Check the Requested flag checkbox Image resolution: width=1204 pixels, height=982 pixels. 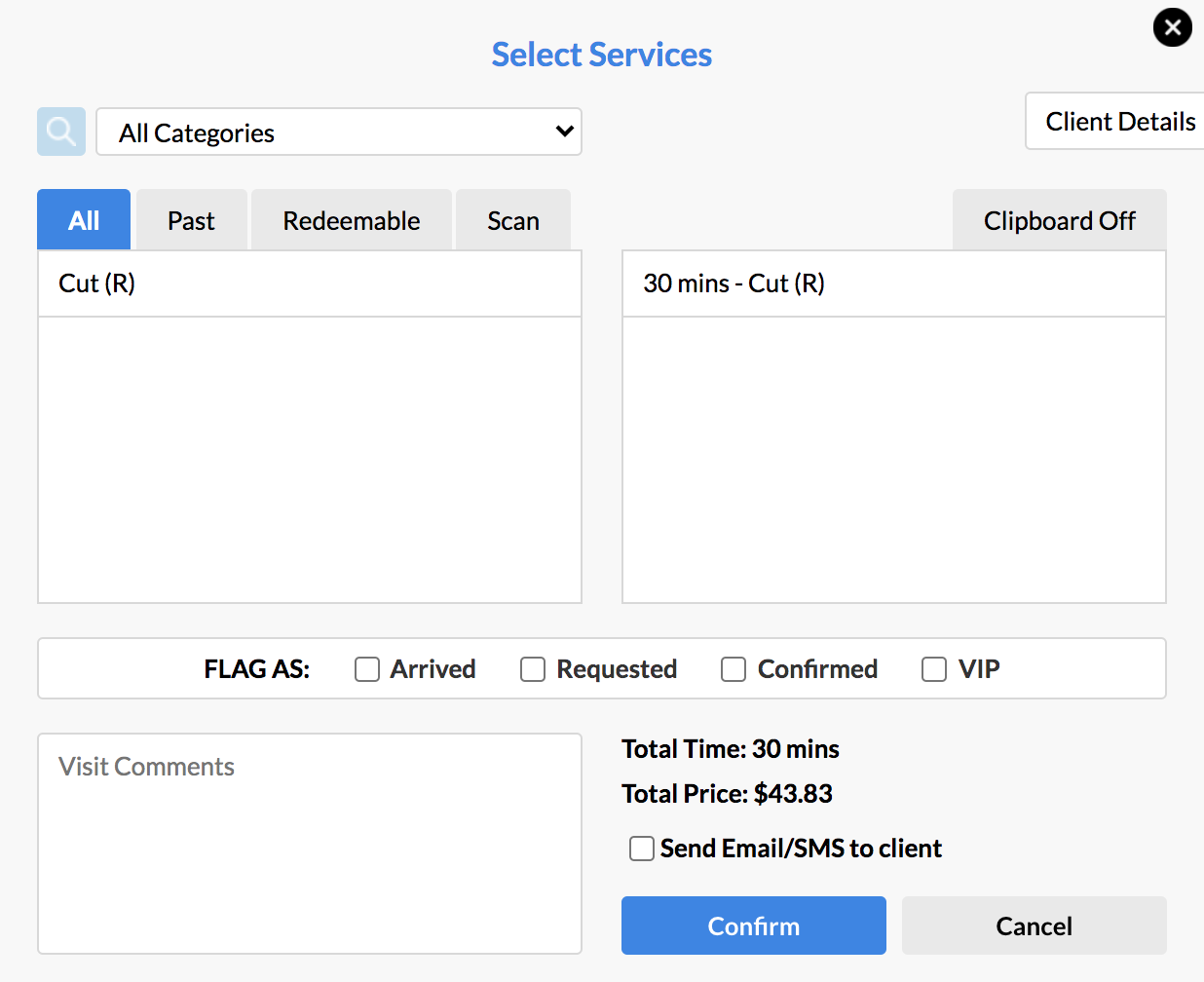533,669
